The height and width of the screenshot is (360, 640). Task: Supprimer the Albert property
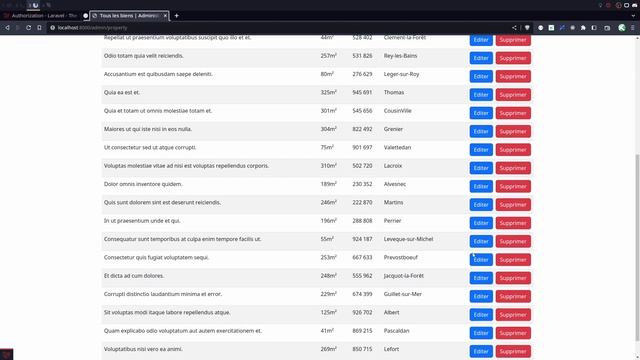pyautogui.click(x=513, y=315)
